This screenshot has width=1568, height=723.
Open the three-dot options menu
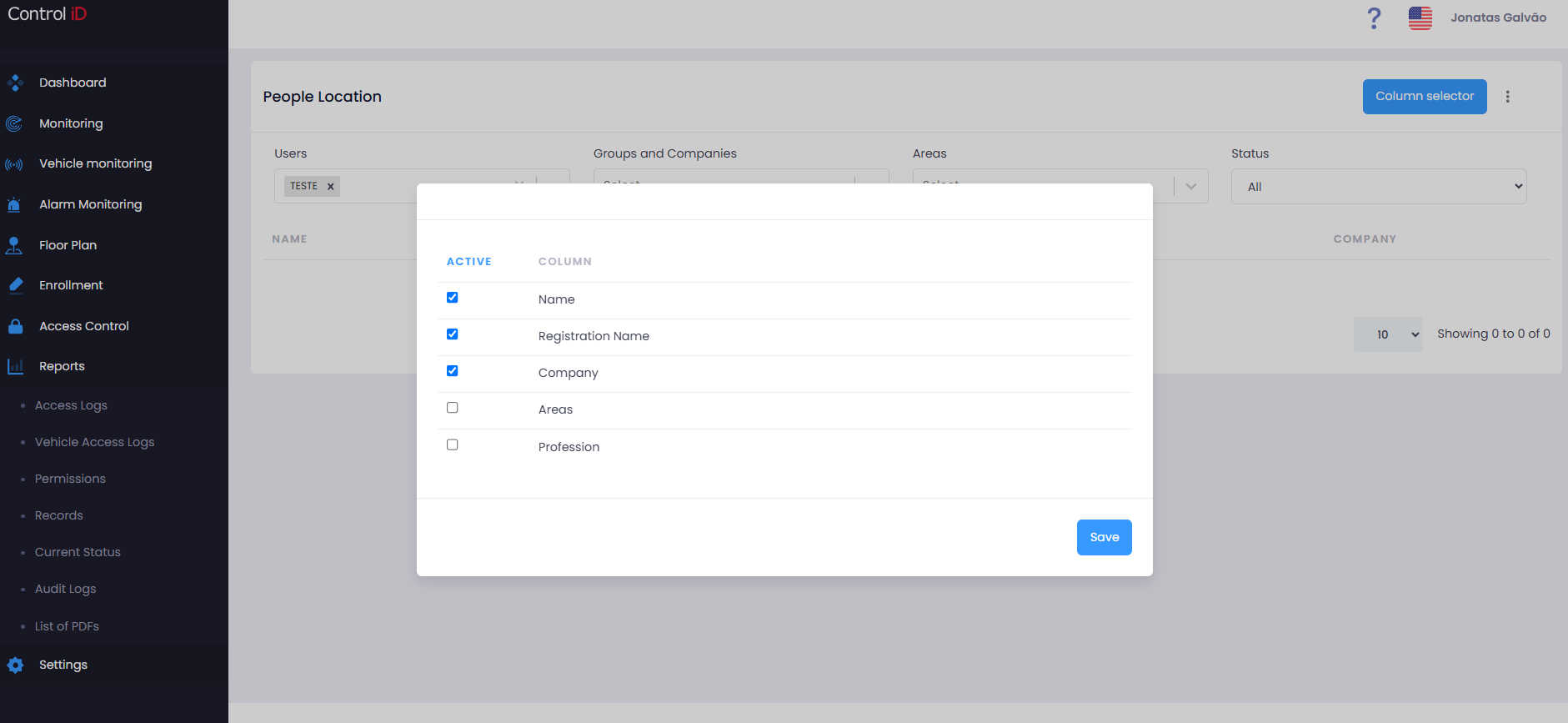[1507, 97]
